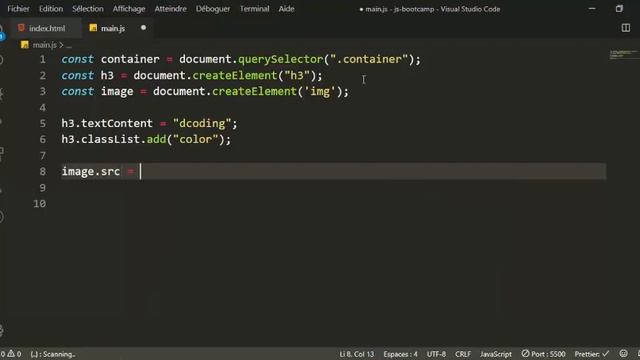Image resolution: width=640 pixels, height=360 pixels.
Task: Click the minimap code preview
Action: click(x=623, y=54)
